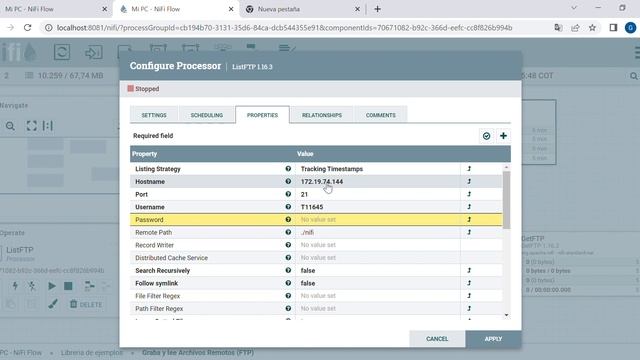Set the File Filter Regex value

(378, 296)
